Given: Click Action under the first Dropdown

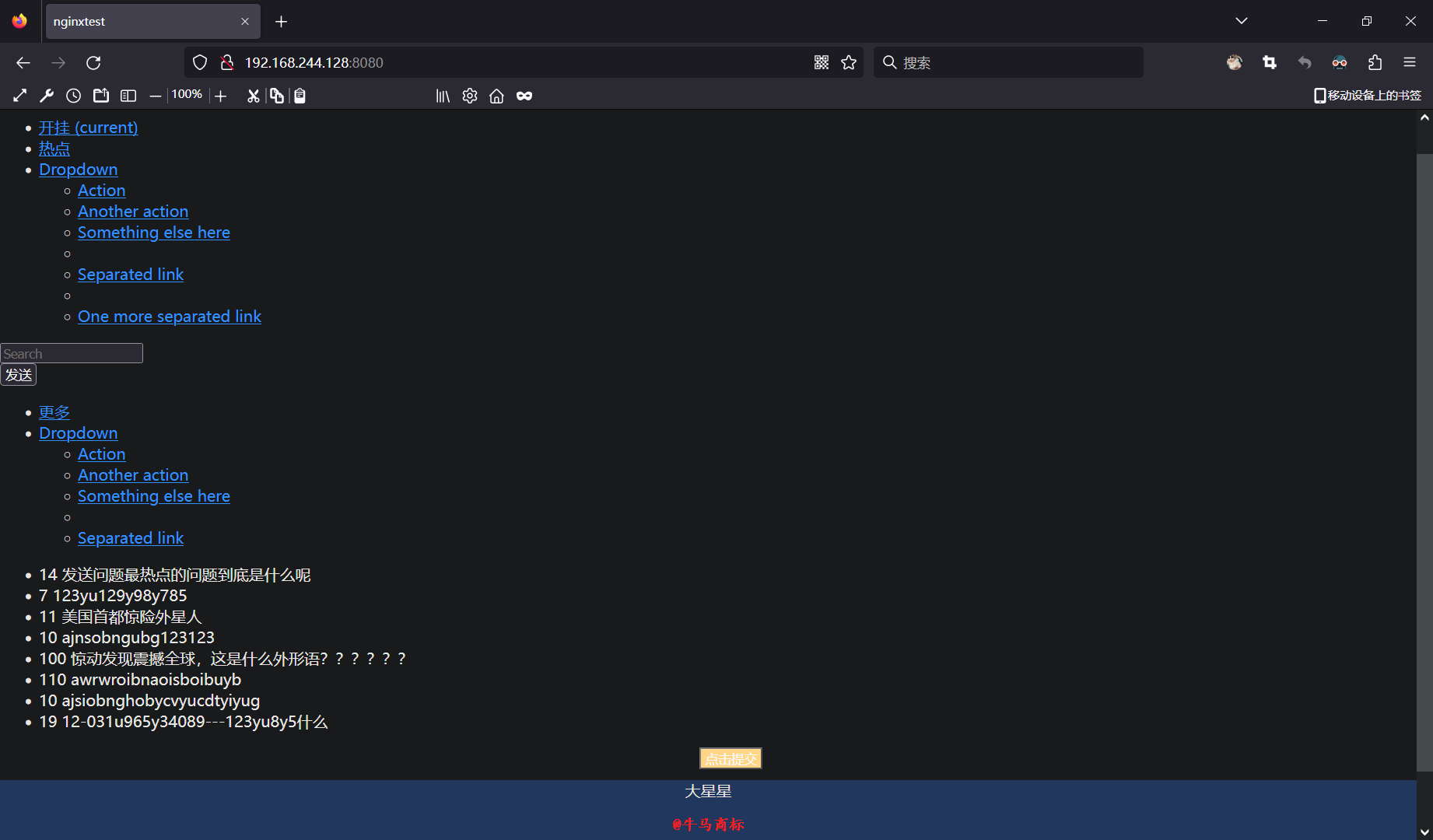Looking at the screenshot, I should [x=102, y=191].
